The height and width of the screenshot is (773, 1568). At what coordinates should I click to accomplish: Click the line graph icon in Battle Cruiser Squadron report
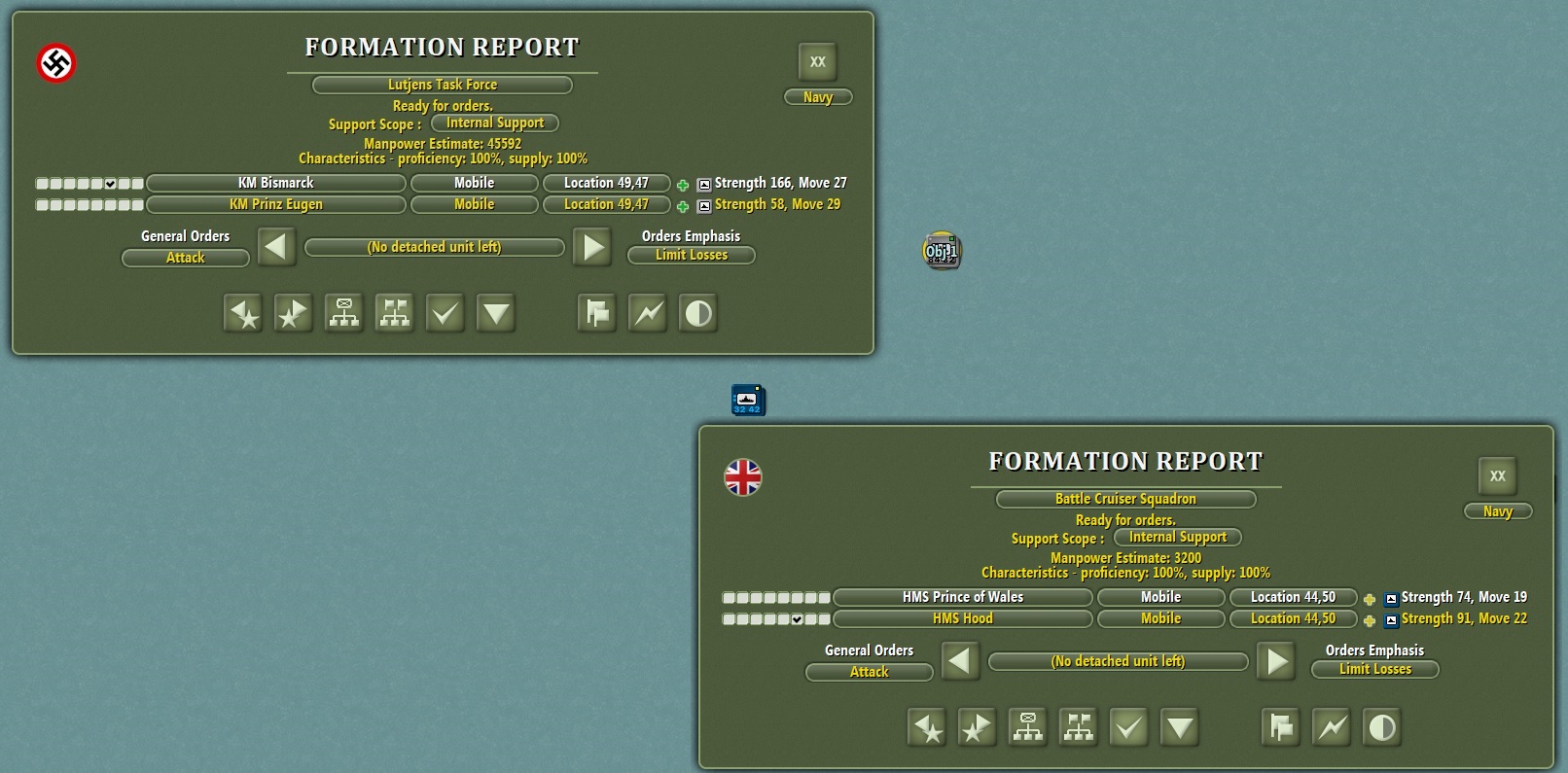(1332, 727)
